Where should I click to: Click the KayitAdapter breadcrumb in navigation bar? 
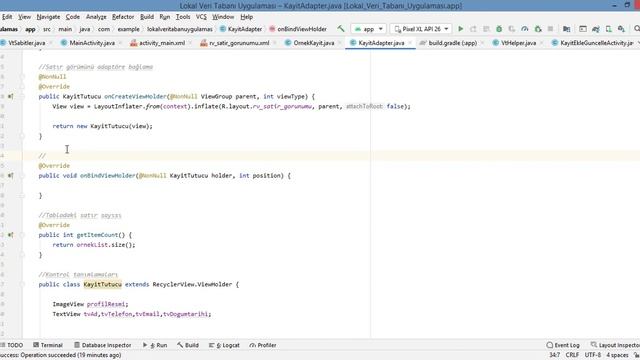tap(241, 29)
